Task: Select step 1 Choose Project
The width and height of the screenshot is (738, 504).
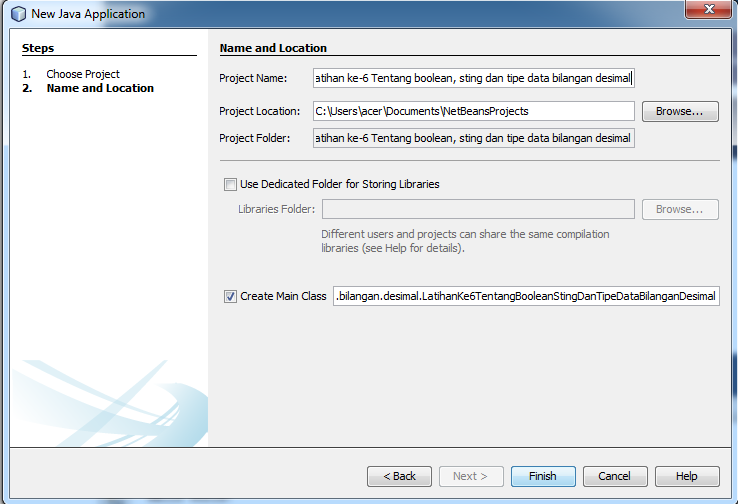Action: coord(83,74)
